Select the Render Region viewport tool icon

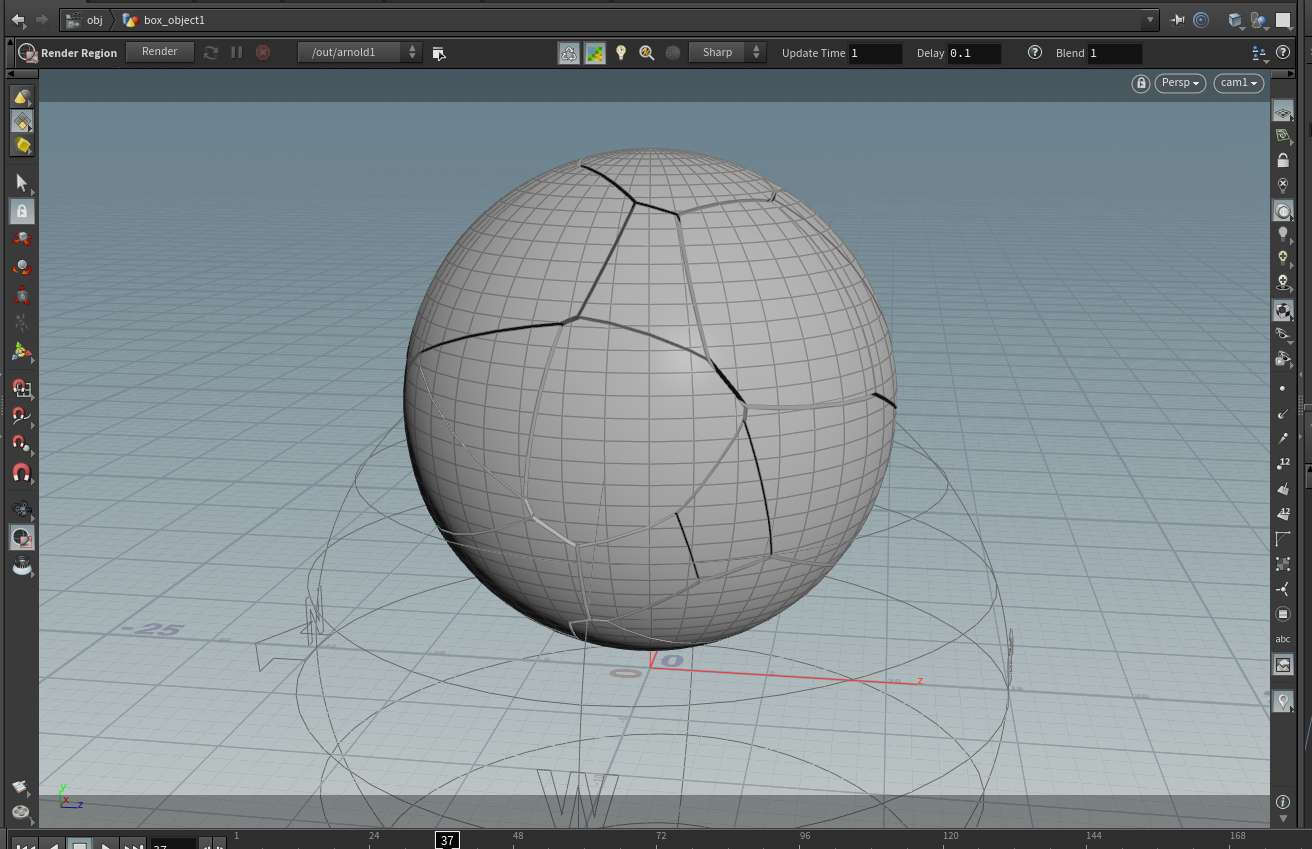click(x=22, y=538)
